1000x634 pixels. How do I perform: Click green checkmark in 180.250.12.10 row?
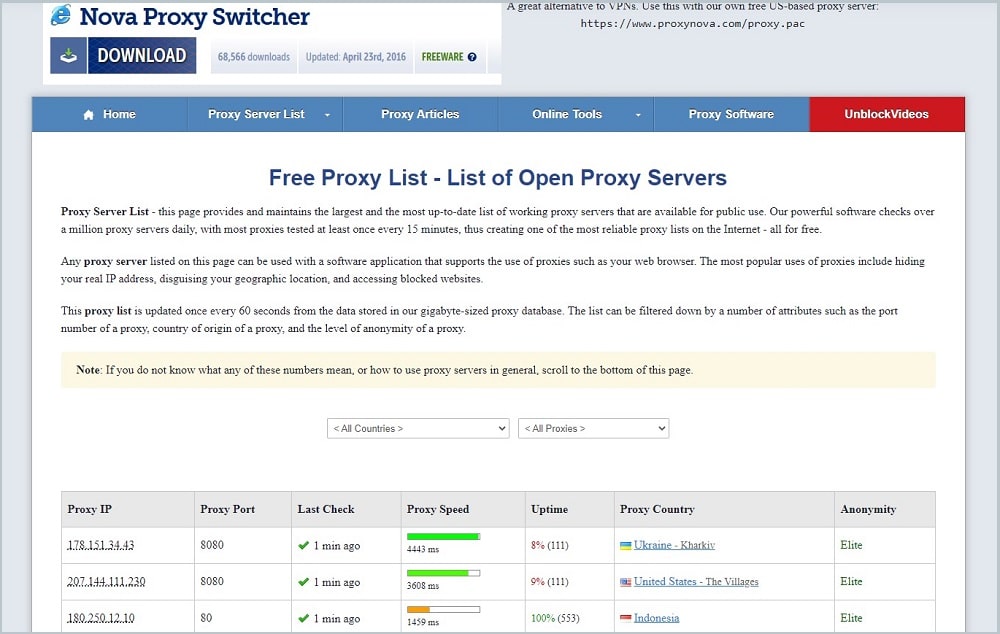pos(304,618)
